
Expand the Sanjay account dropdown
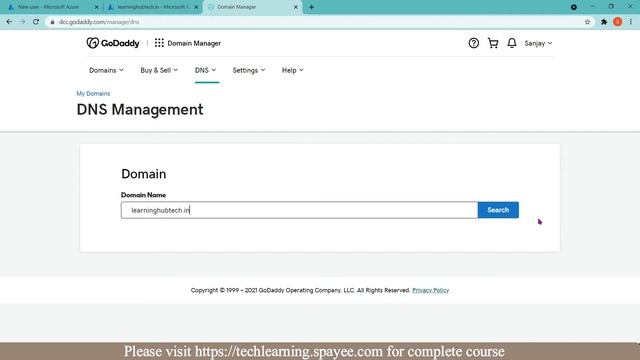click(x=538, y=43)
